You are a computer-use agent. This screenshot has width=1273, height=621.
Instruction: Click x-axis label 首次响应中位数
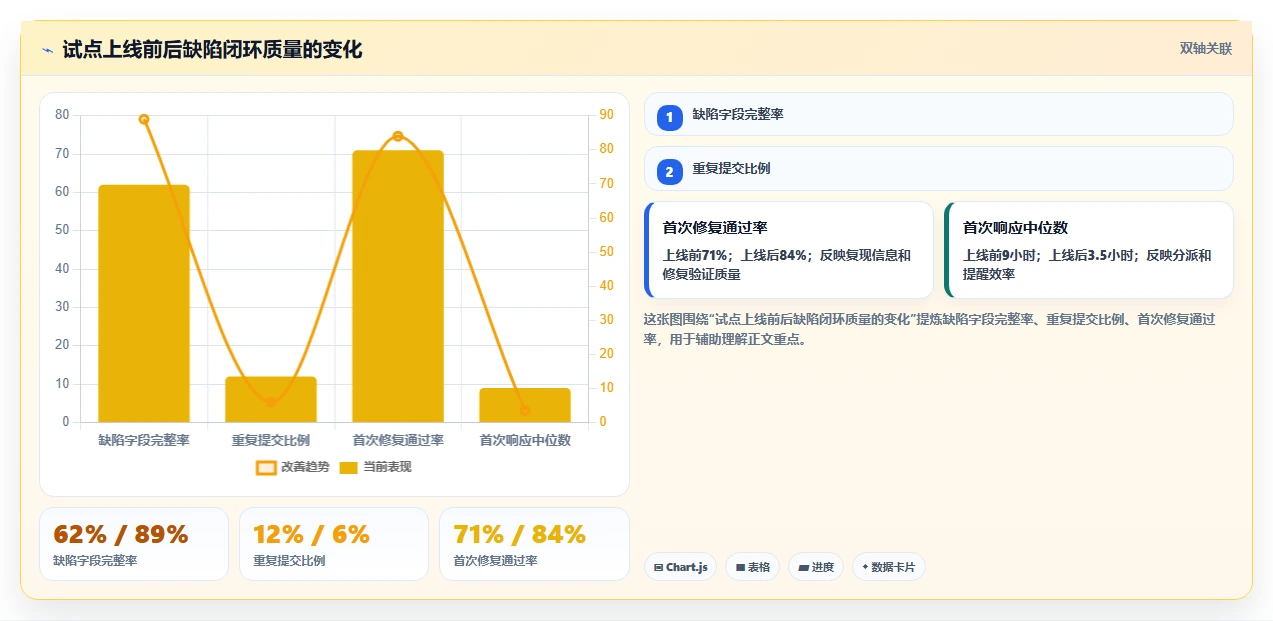525,440
